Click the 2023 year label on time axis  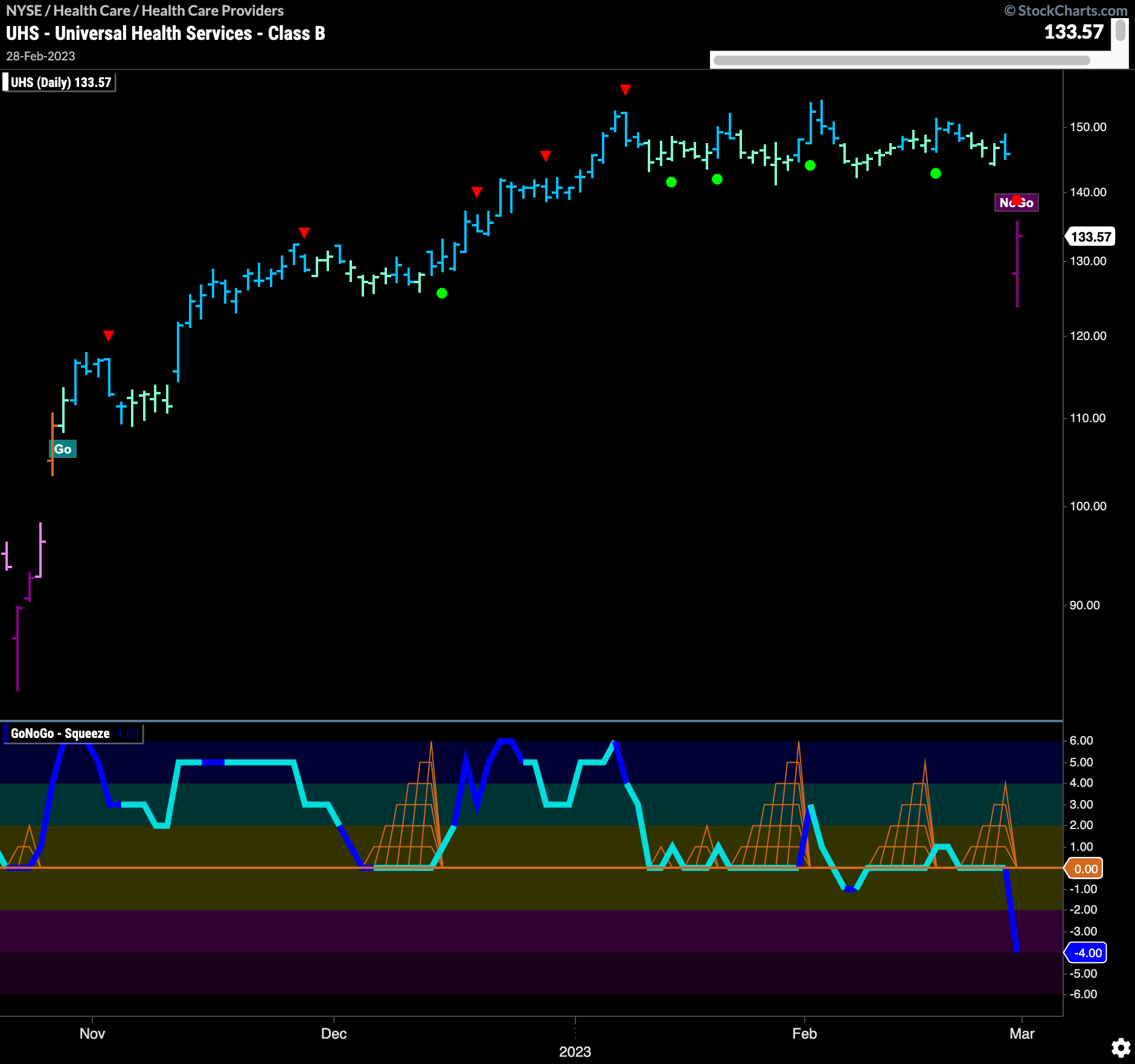pos(575,1051)
